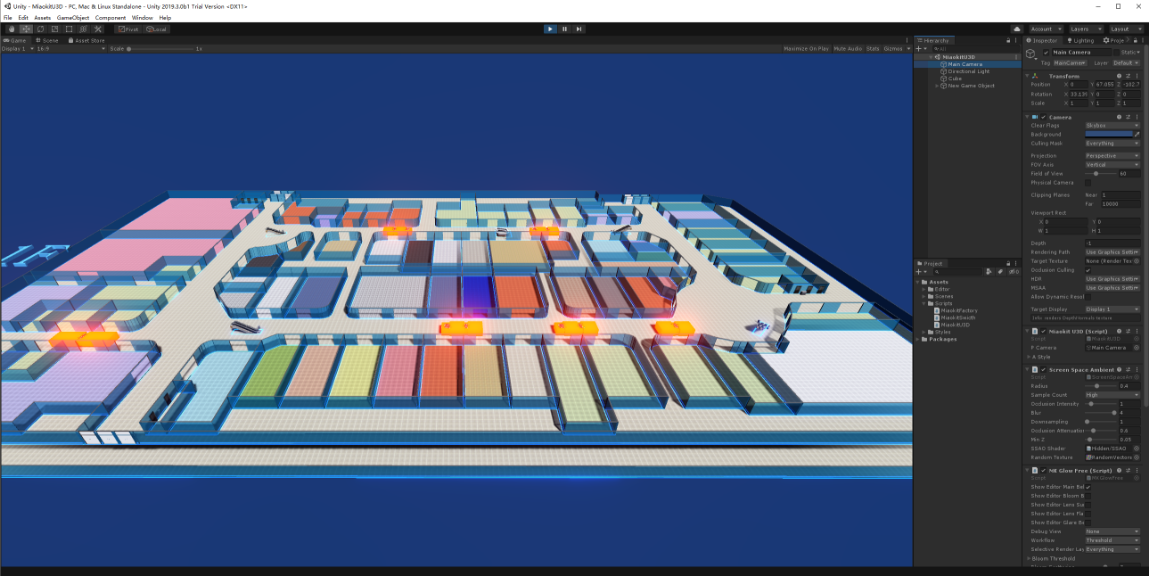The width and height of the screenshot is (1149, 576).
Task: Open the Clear Flags dropdown
Action: tap(1112, 125)
